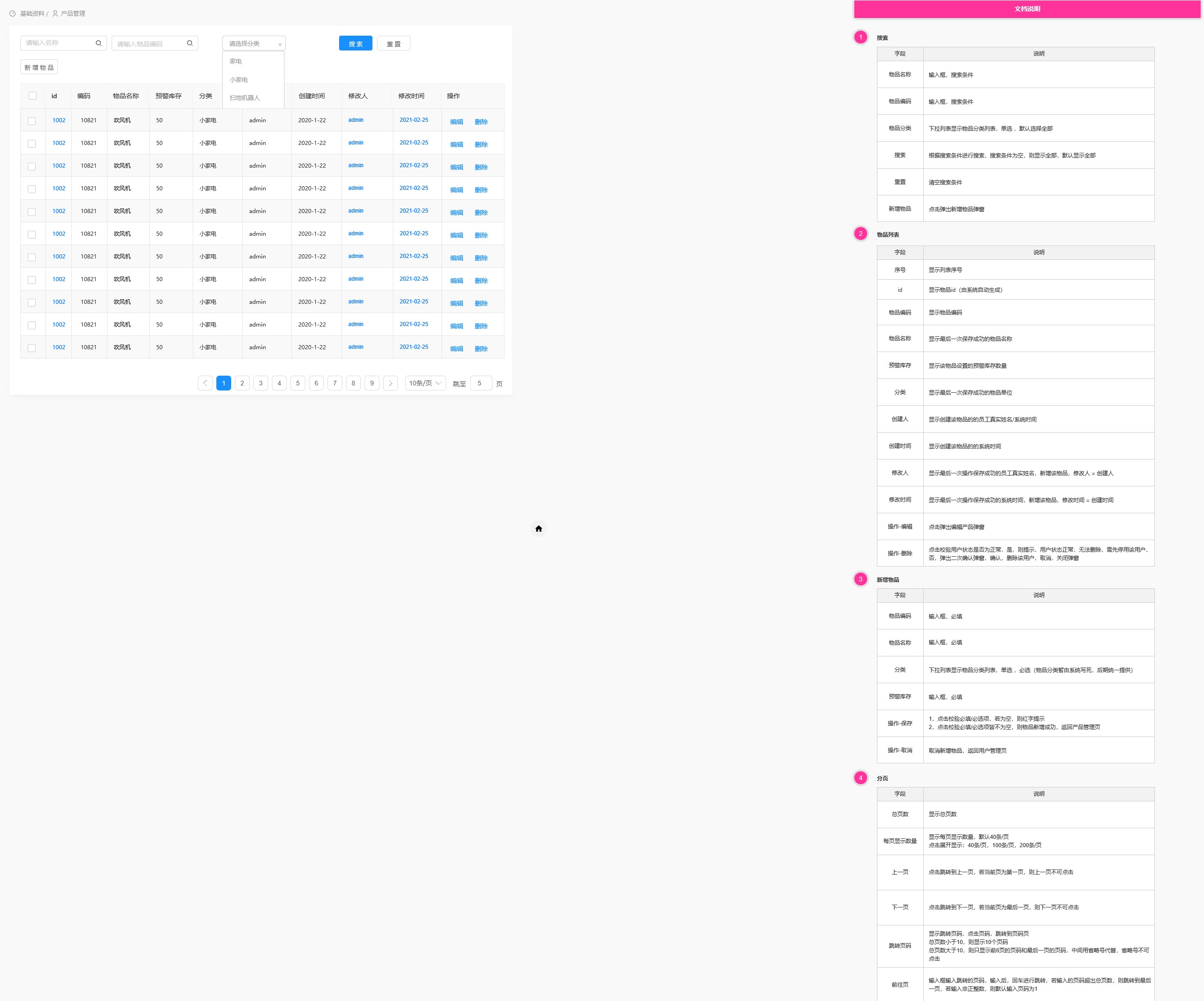Click the 物品名称 column header
This screenshot has height=1001, width=1204.
(126, 96)
